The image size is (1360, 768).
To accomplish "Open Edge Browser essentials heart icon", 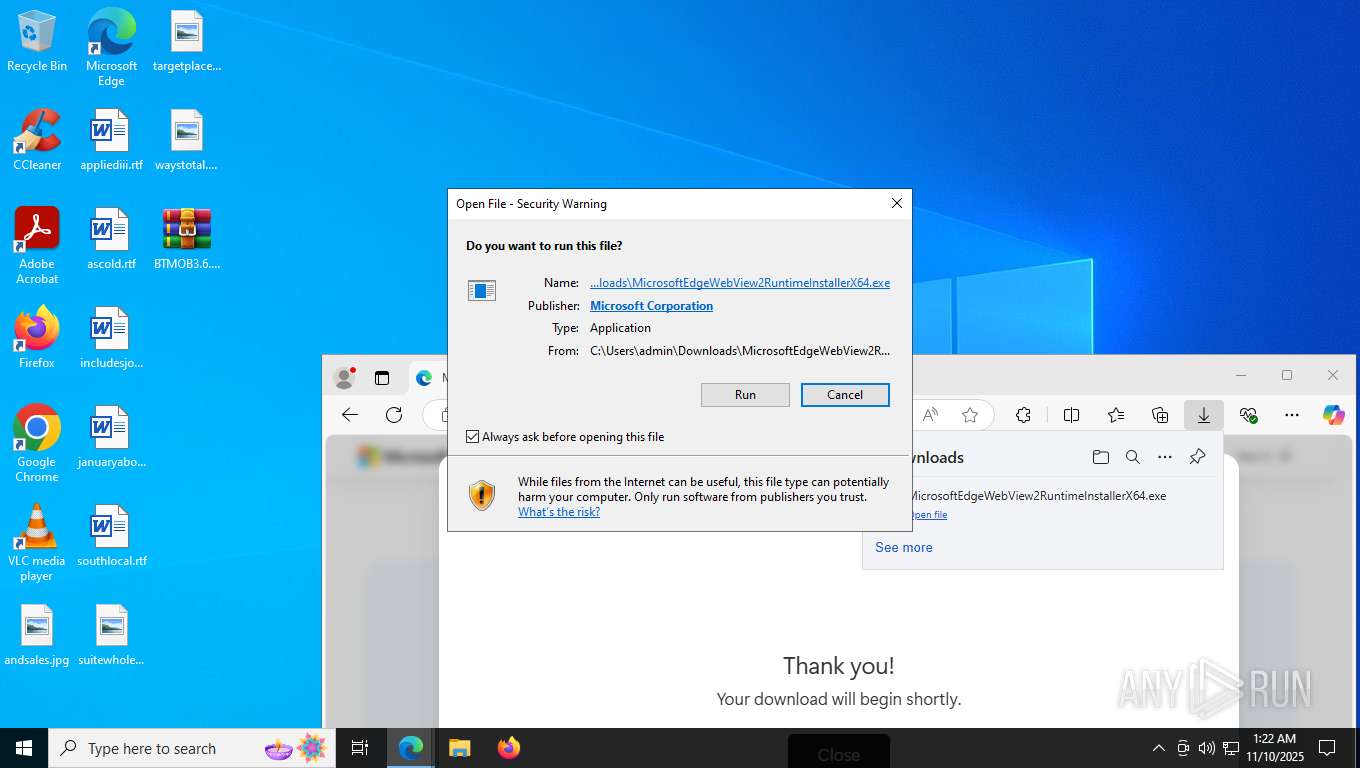I will coord(1248,415).
